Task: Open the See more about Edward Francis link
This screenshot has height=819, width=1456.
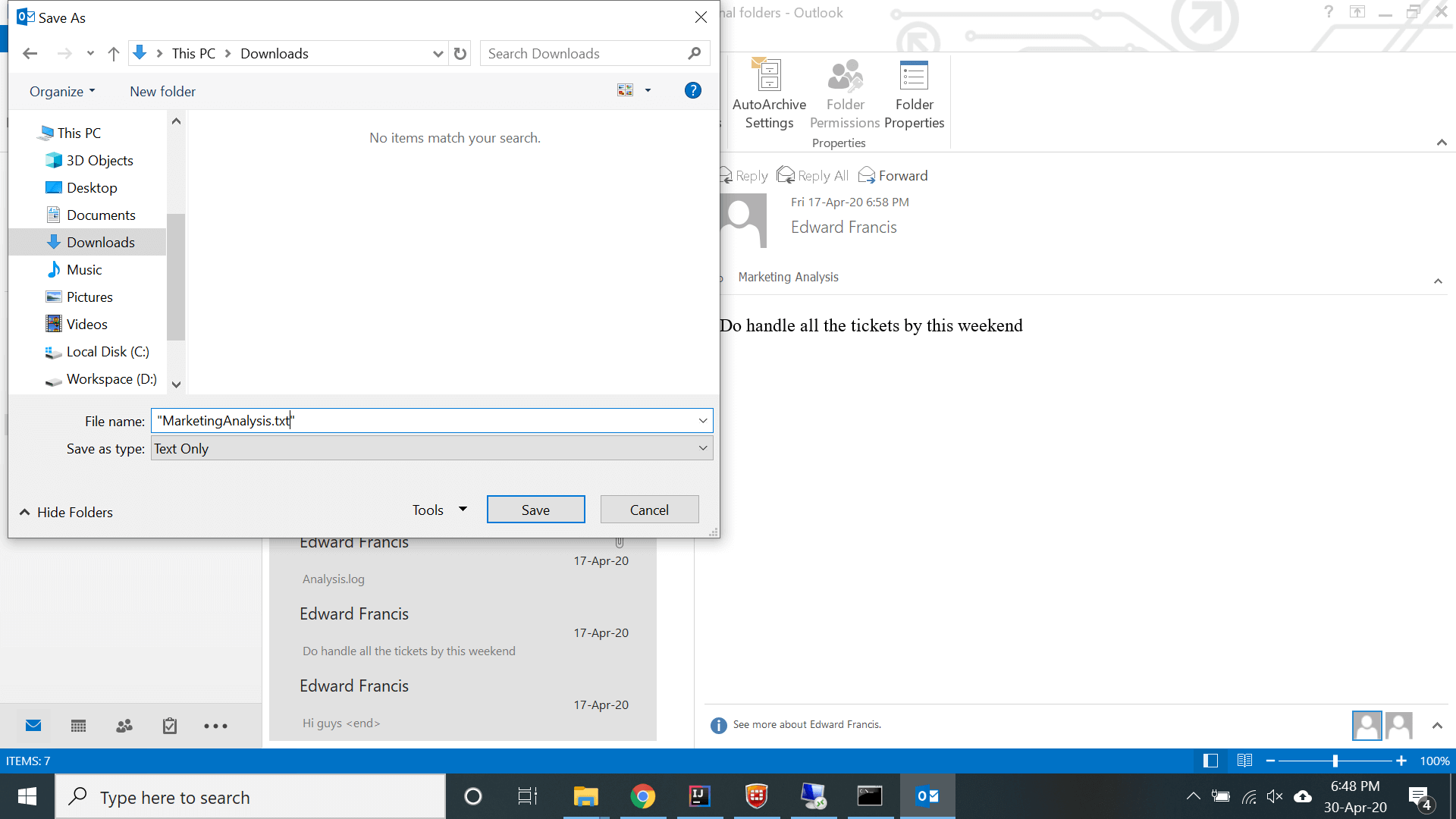Action: 807,724
